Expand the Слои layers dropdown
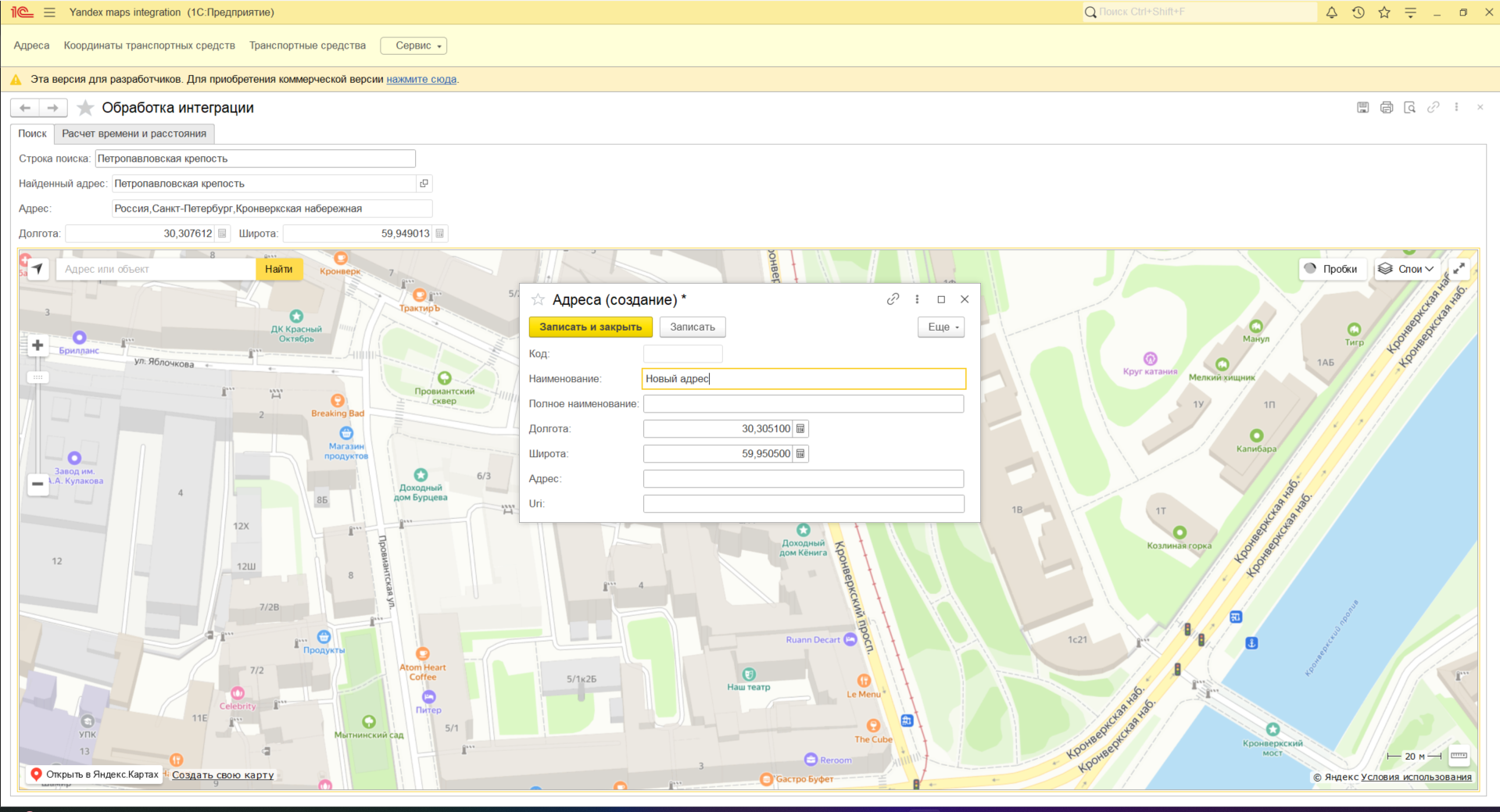The image size is (1500, 812). 1406,269
